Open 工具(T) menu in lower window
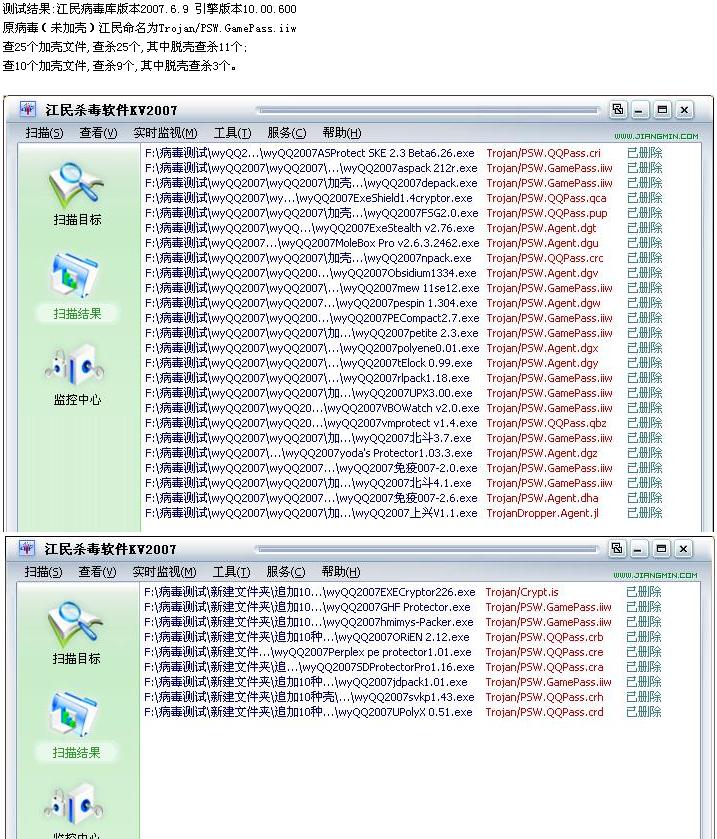Image resolution: width=717 pixels, height=839 pixels. pos(231,571)
